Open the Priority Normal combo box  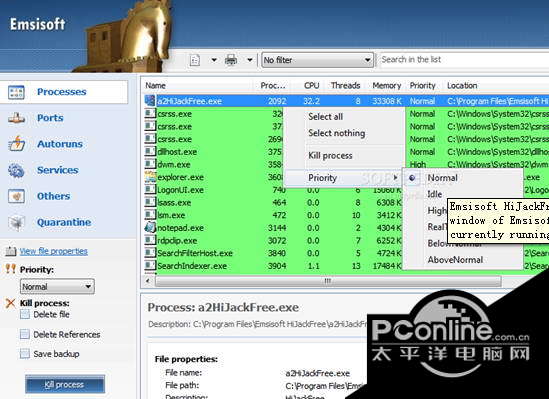click(57, 287)
